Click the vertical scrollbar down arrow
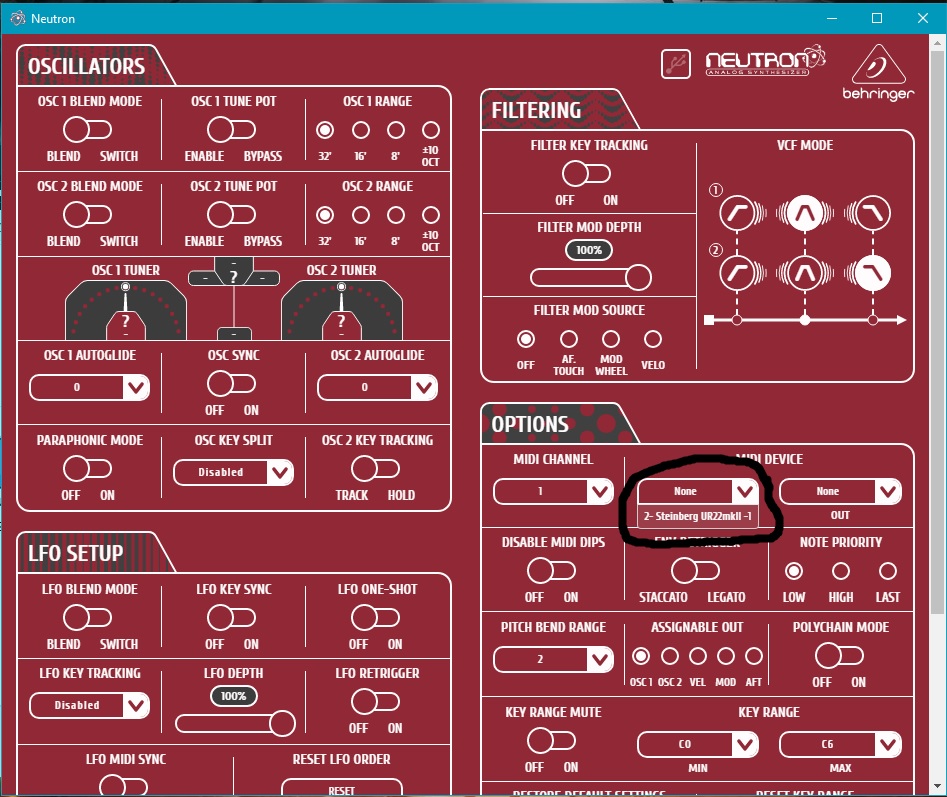Viewport: 947px width, 797px height. (x=937, y=786)
